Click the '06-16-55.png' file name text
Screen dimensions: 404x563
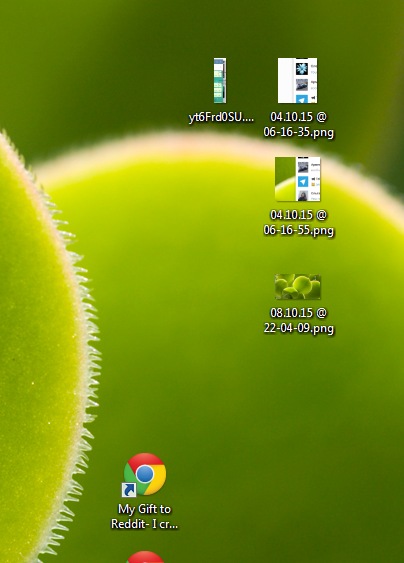[298, 230]
